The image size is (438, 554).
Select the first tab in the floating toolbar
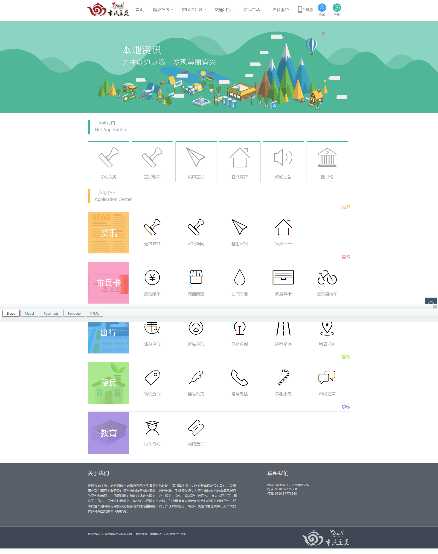(x=11, y=314)
